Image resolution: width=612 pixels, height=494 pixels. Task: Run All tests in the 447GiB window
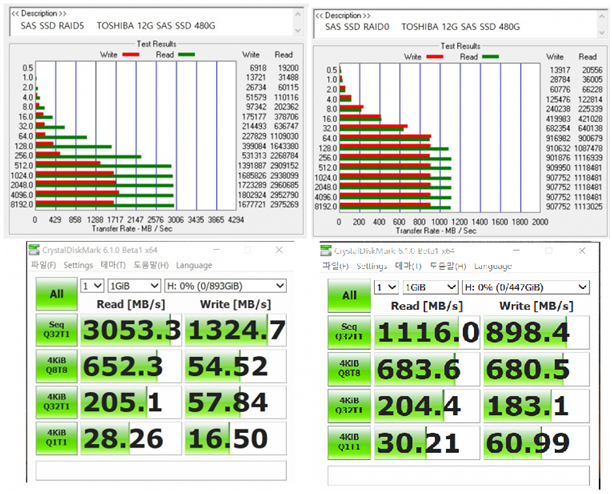(x=349, y=296)
